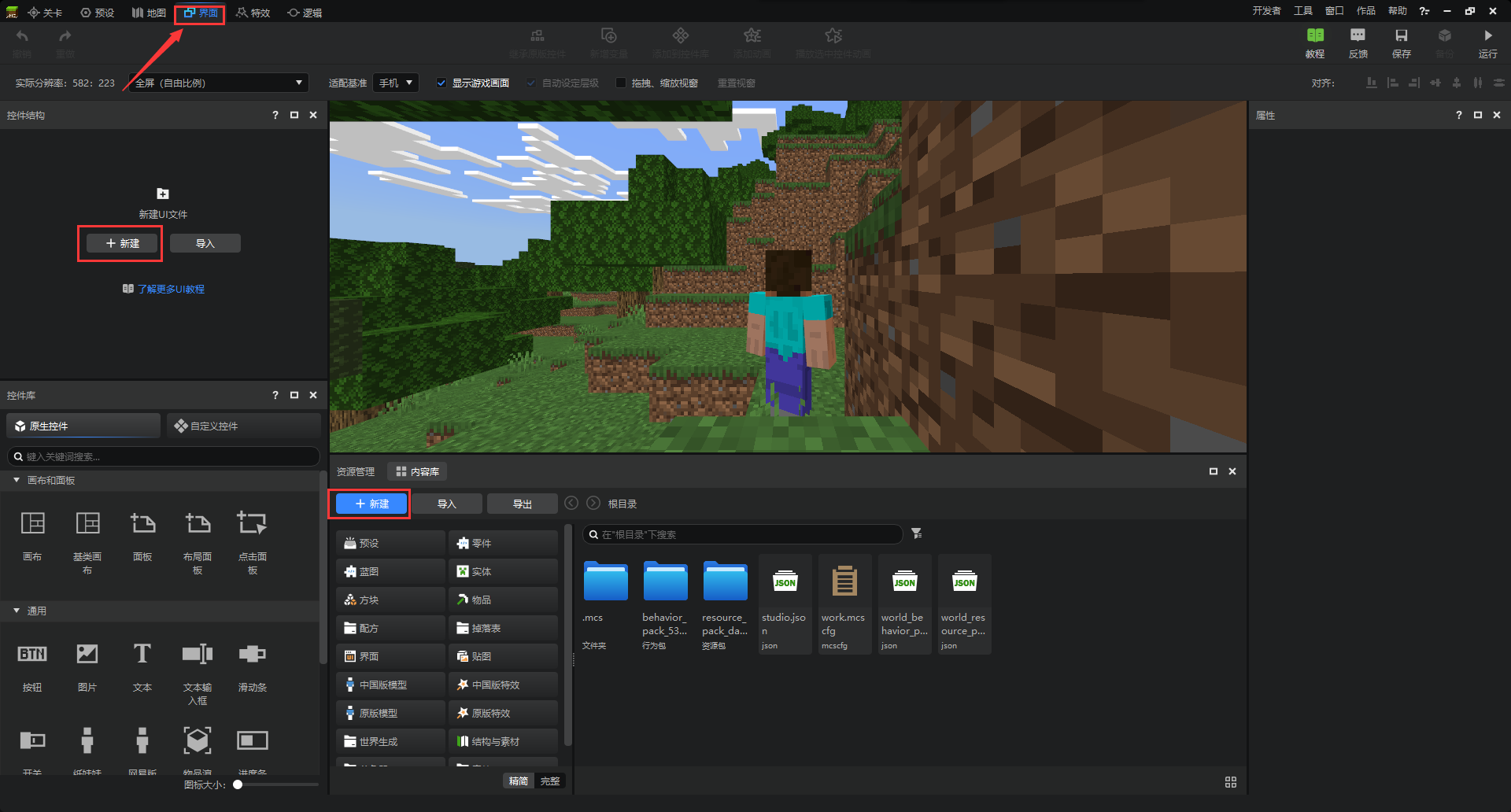Screen dimensions: 1511x812
Task: Toggle the 拖拽、缩放视窗 checkbox
Action: click(621, 83)
